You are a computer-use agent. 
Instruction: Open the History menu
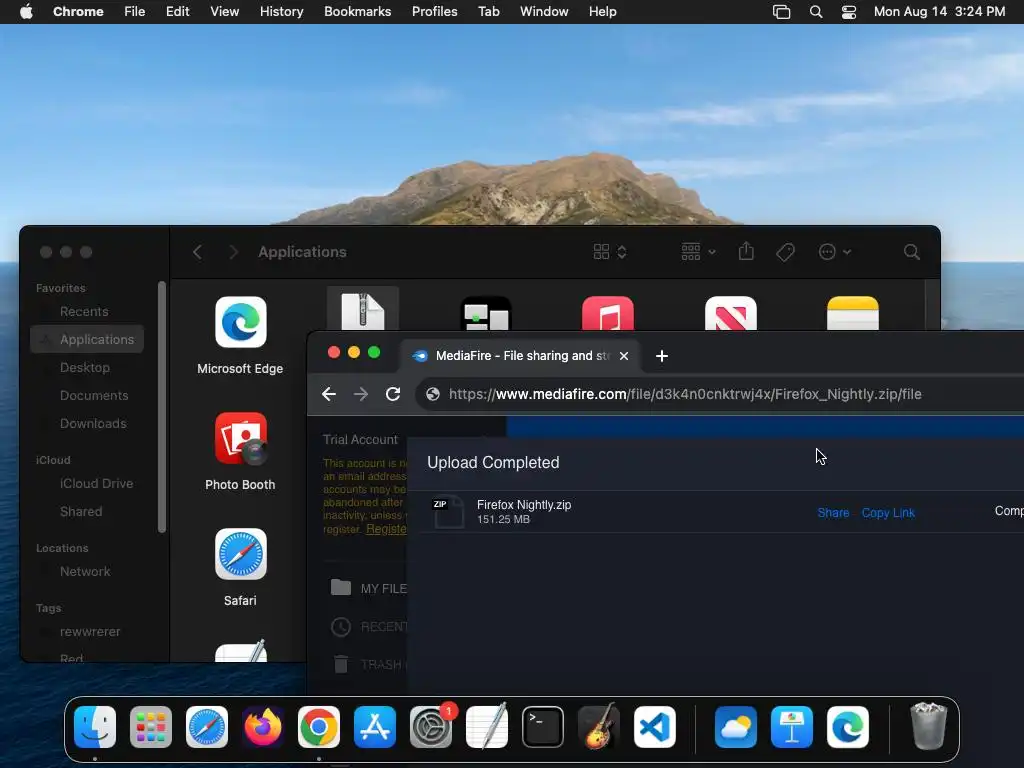click(281, 12)
